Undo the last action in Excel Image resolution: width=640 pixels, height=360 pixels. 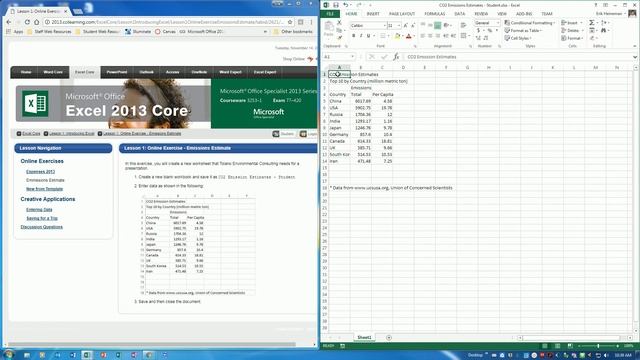346,5
